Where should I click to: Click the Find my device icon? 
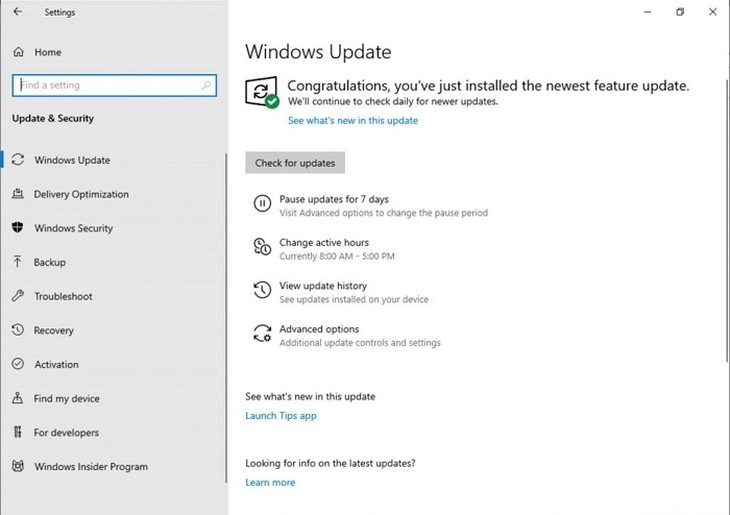pyautogui.click(x=18, y=398)
